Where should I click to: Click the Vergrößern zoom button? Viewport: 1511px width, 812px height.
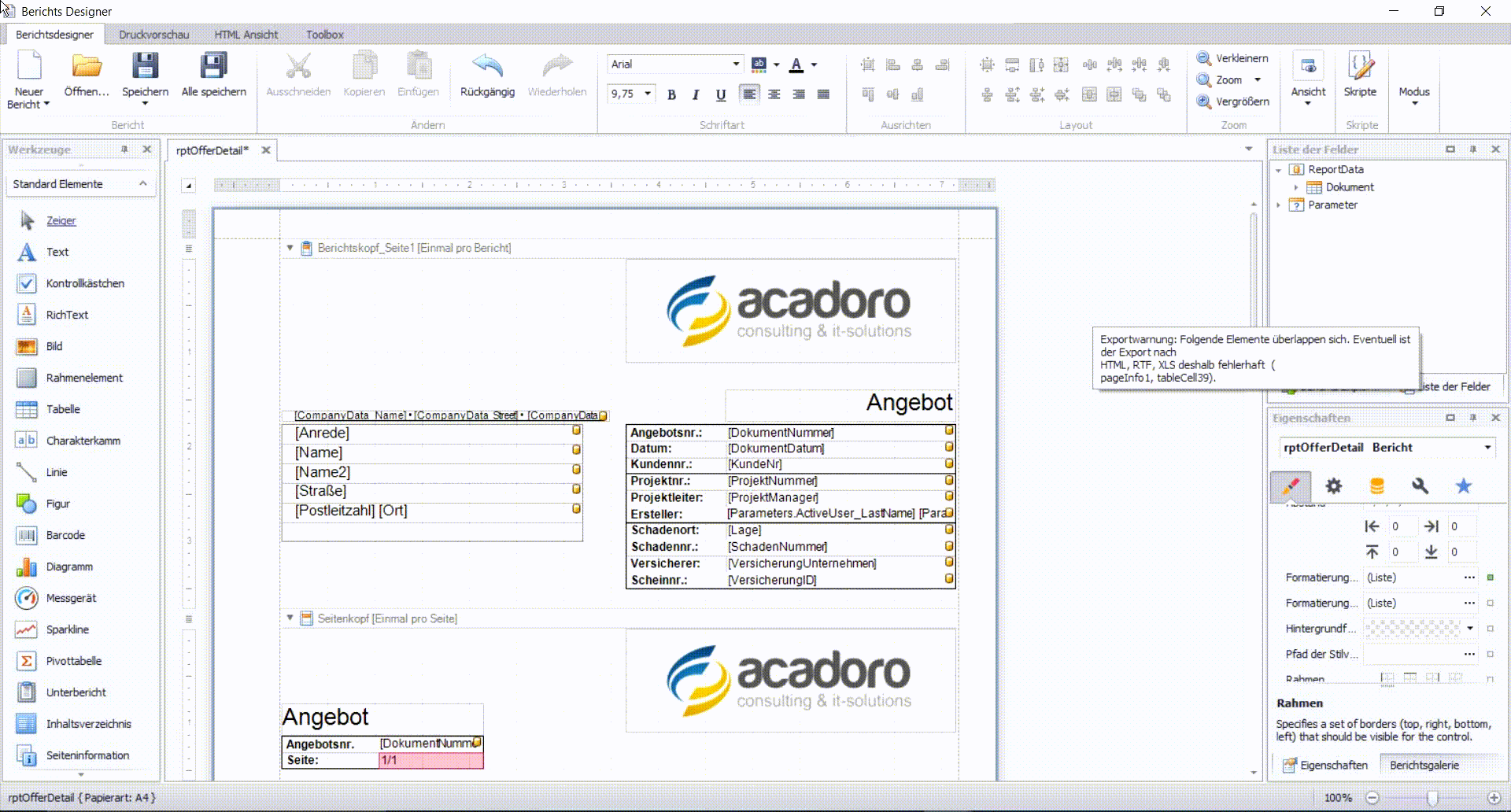(1233, 101)
